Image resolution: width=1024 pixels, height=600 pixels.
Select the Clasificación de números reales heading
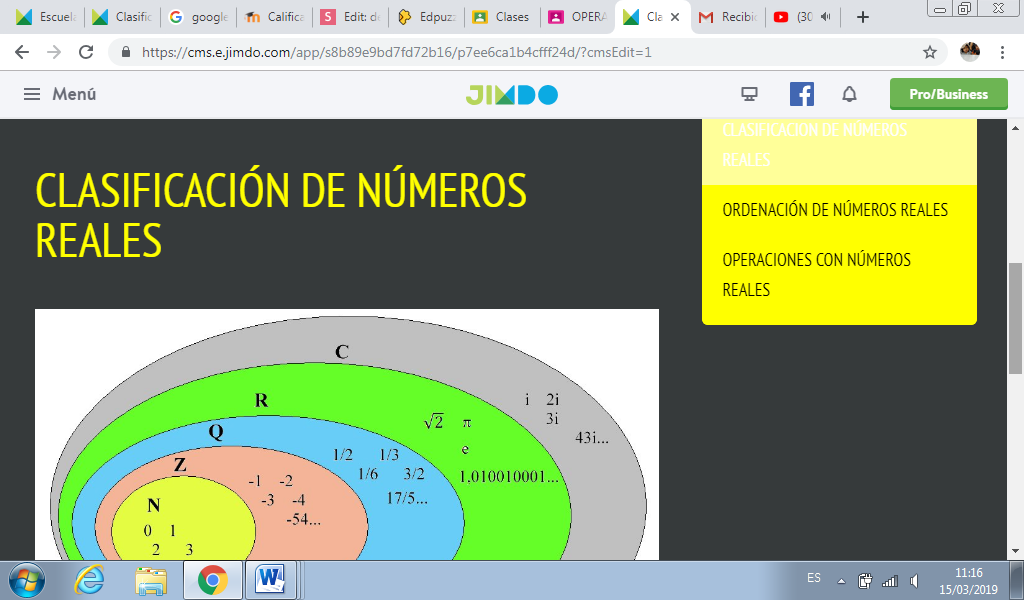point(281,215)
